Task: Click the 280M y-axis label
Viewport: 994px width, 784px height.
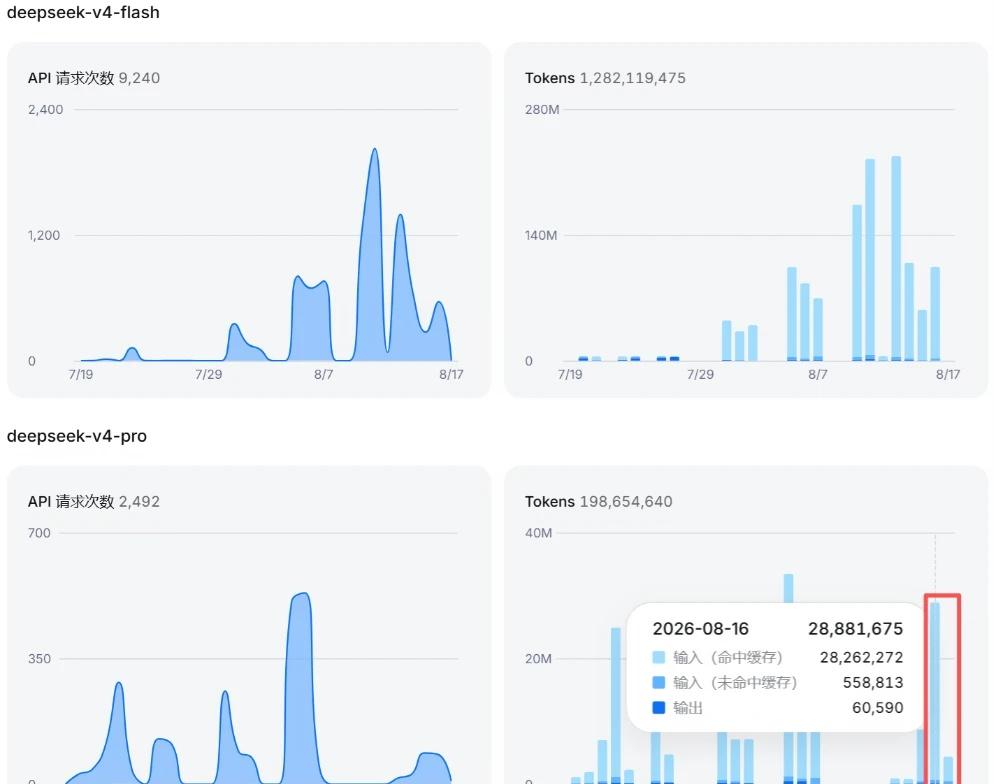Action: point(542,110)
